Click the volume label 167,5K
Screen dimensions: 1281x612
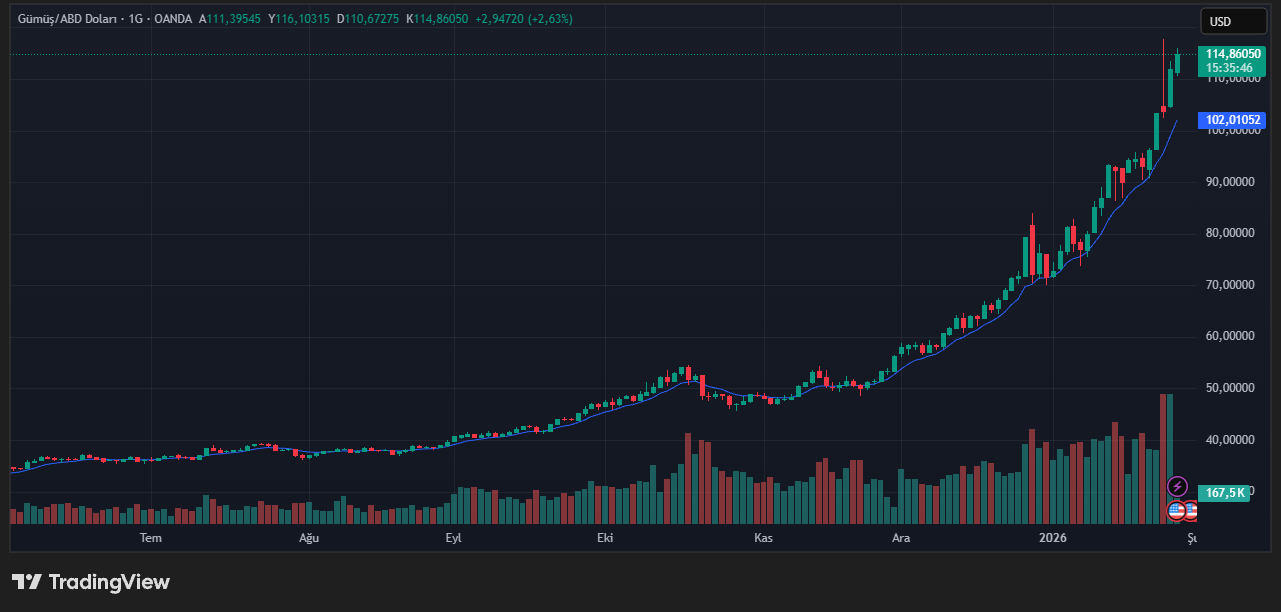tap(1225, 492)
